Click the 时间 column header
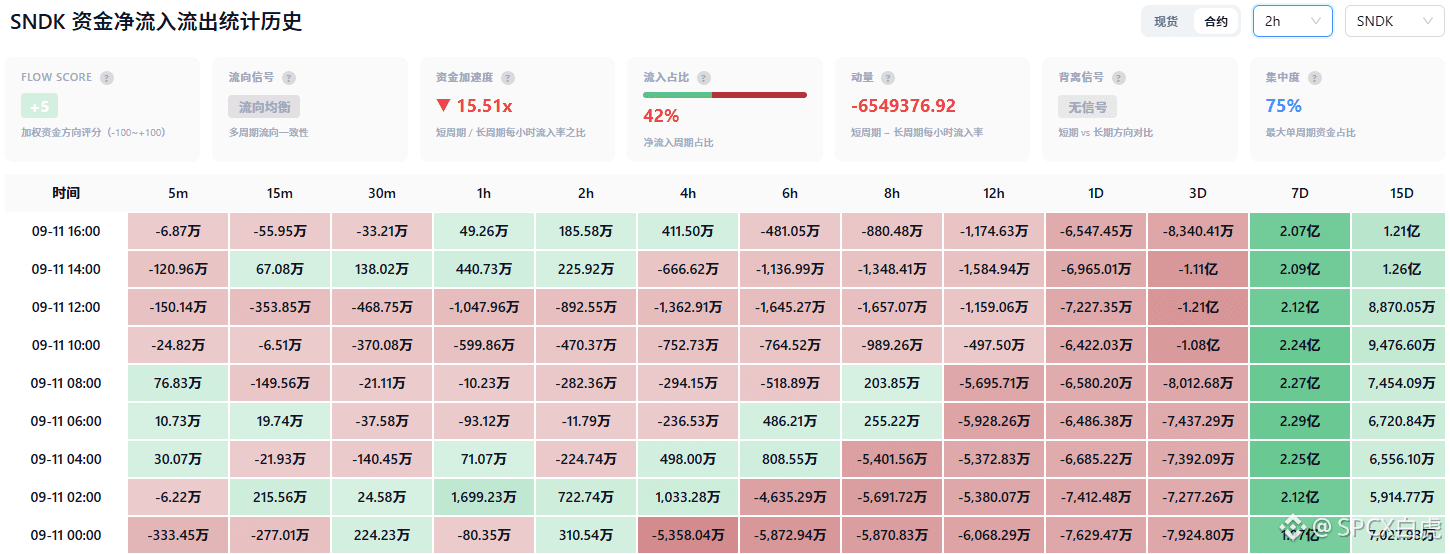Viewport: 1450px width, 554px height. [x=66, y=193]
